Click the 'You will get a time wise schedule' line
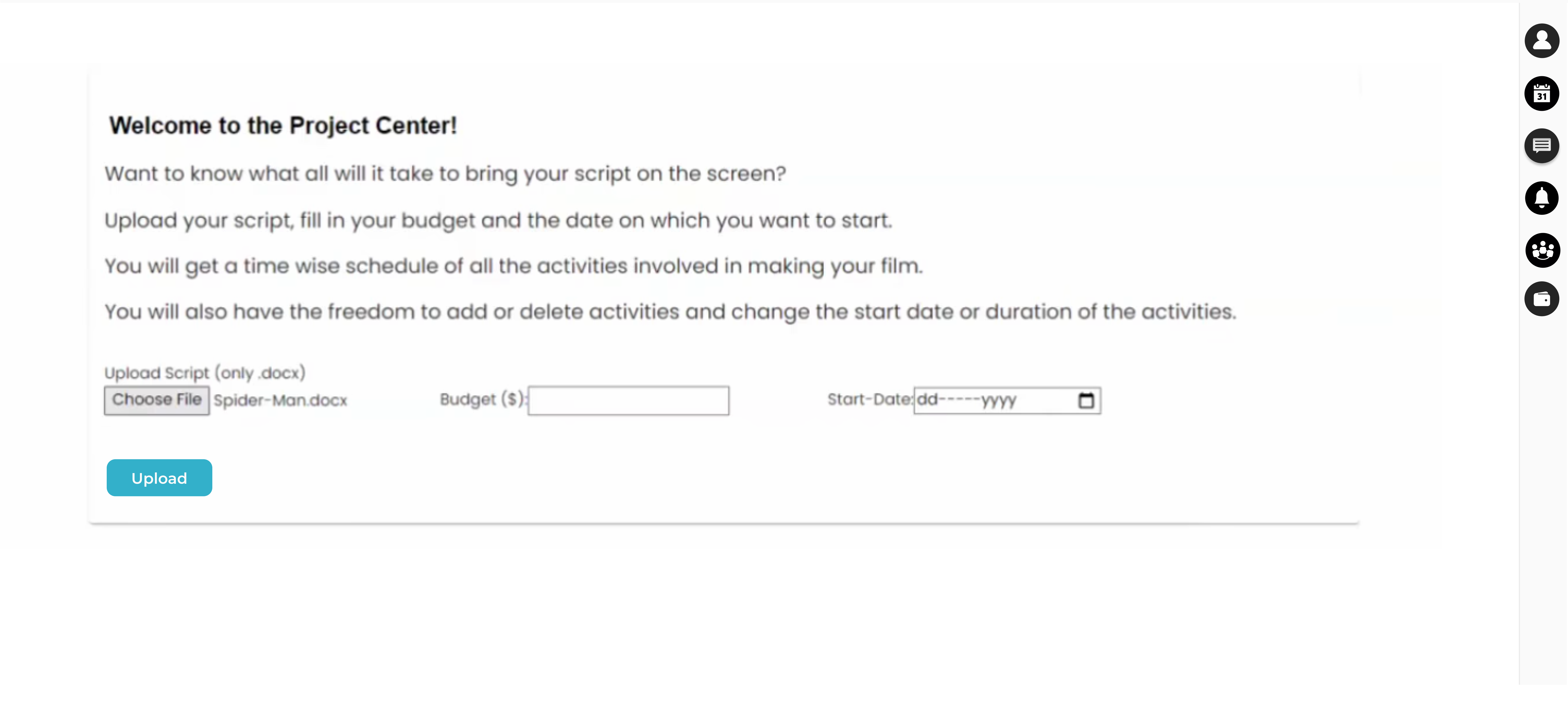This screenshot has height=706, width=1568. (513, 266)
